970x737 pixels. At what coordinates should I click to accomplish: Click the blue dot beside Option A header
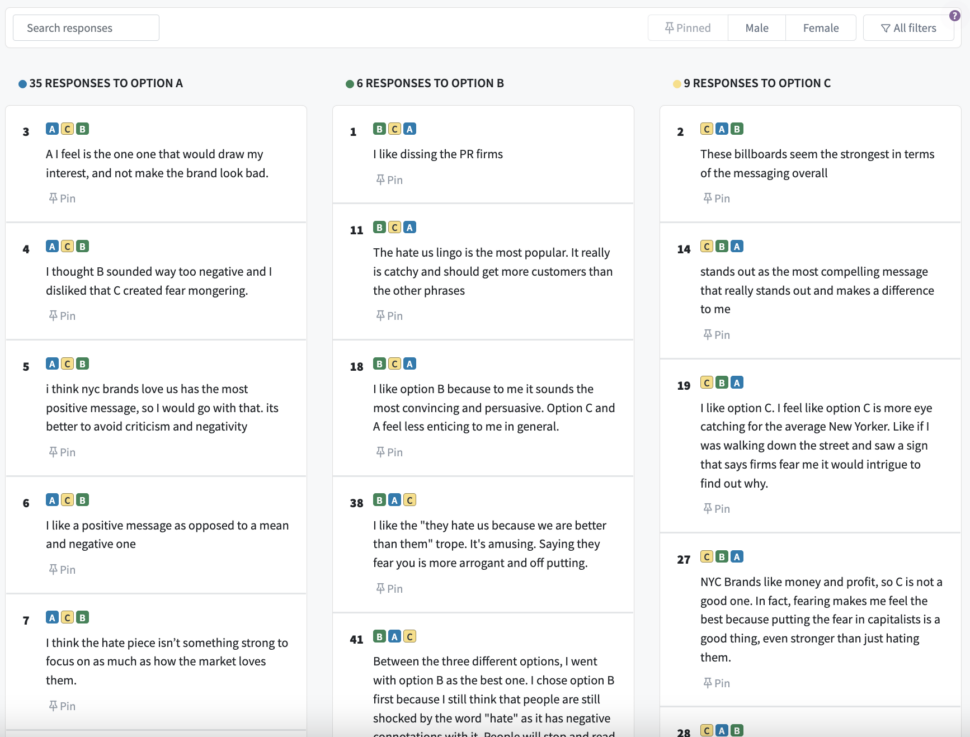tap(22, 83)
